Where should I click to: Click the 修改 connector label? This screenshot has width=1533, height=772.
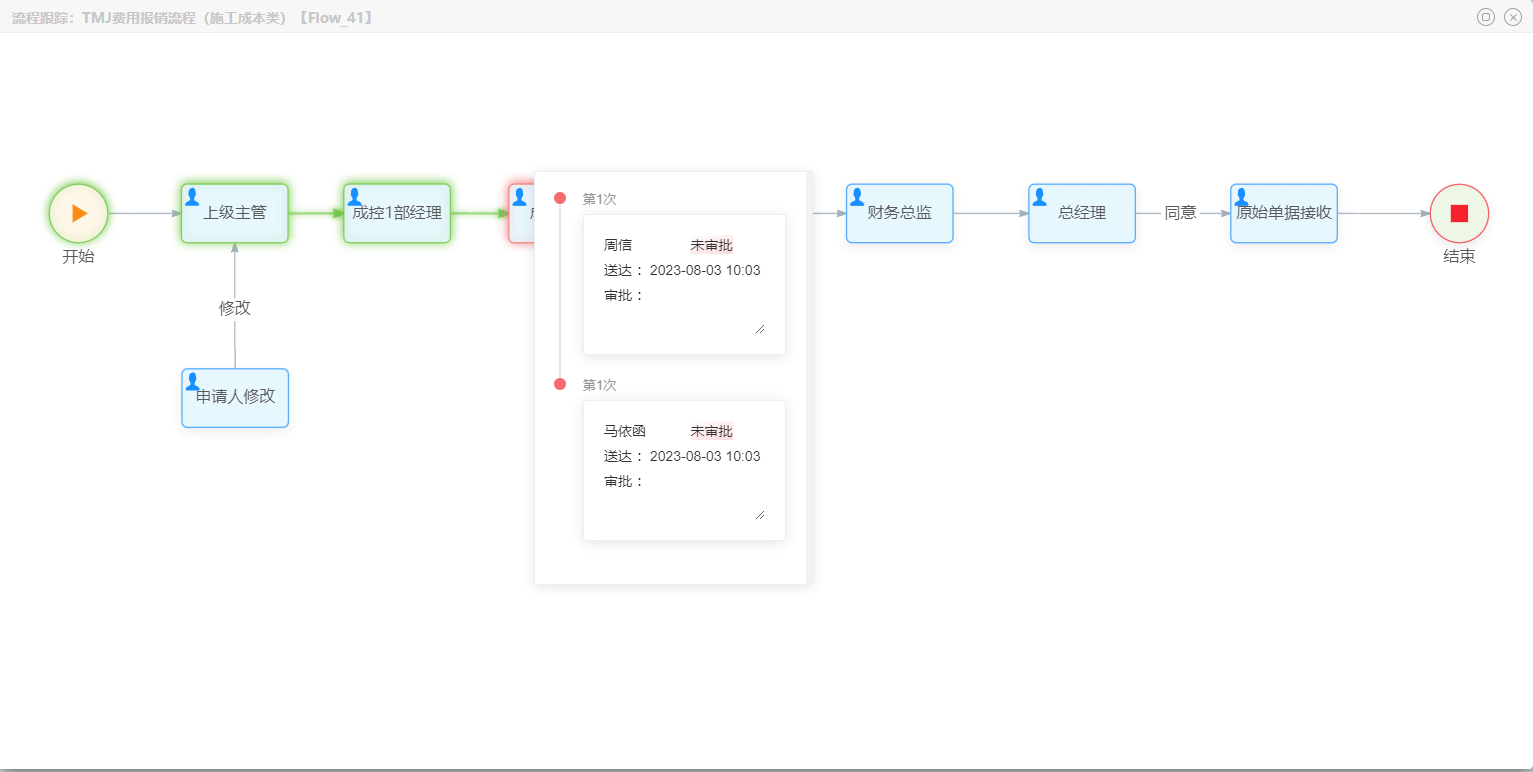235,308
